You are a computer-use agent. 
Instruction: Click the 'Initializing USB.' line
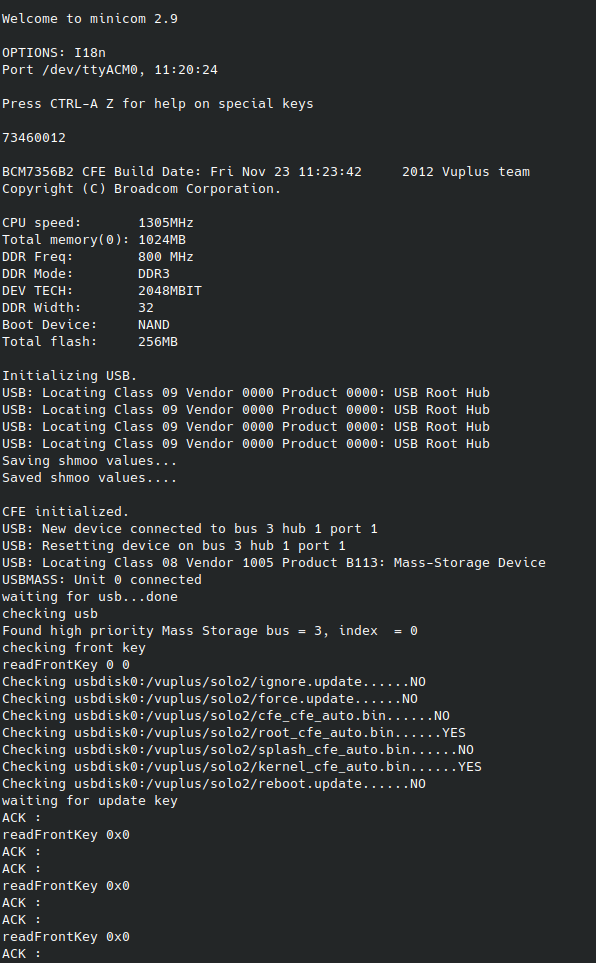click(x=69, y=376)
